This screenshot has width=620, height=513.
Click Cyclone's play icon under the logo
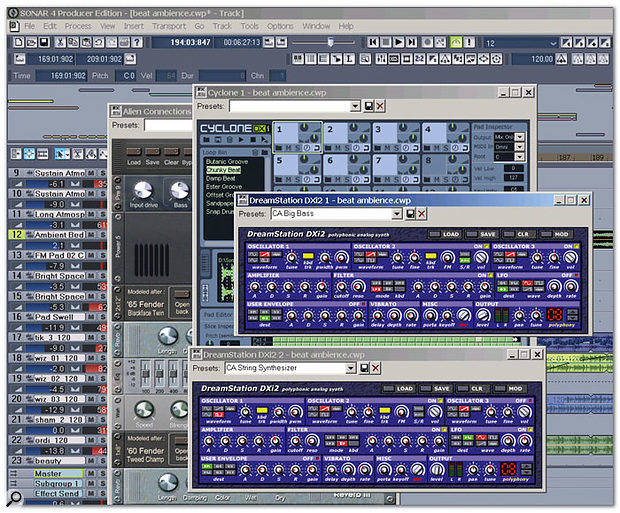point(241,140)
